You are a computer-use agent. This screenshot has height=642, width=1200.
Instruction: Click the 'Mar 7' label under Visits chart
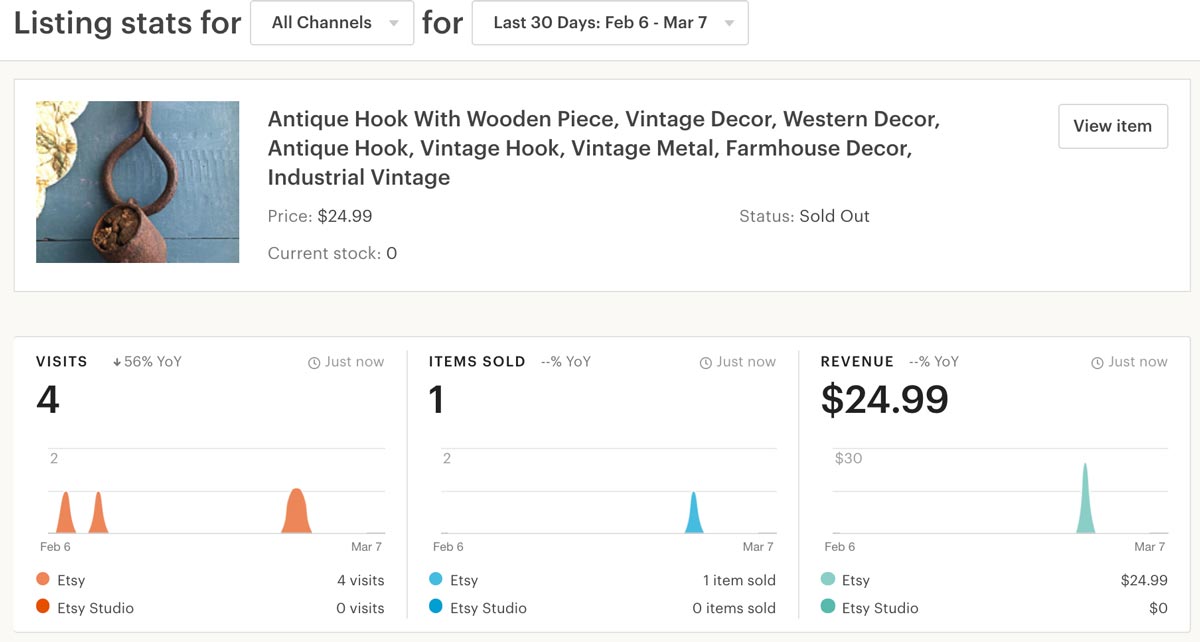[367, 547]
